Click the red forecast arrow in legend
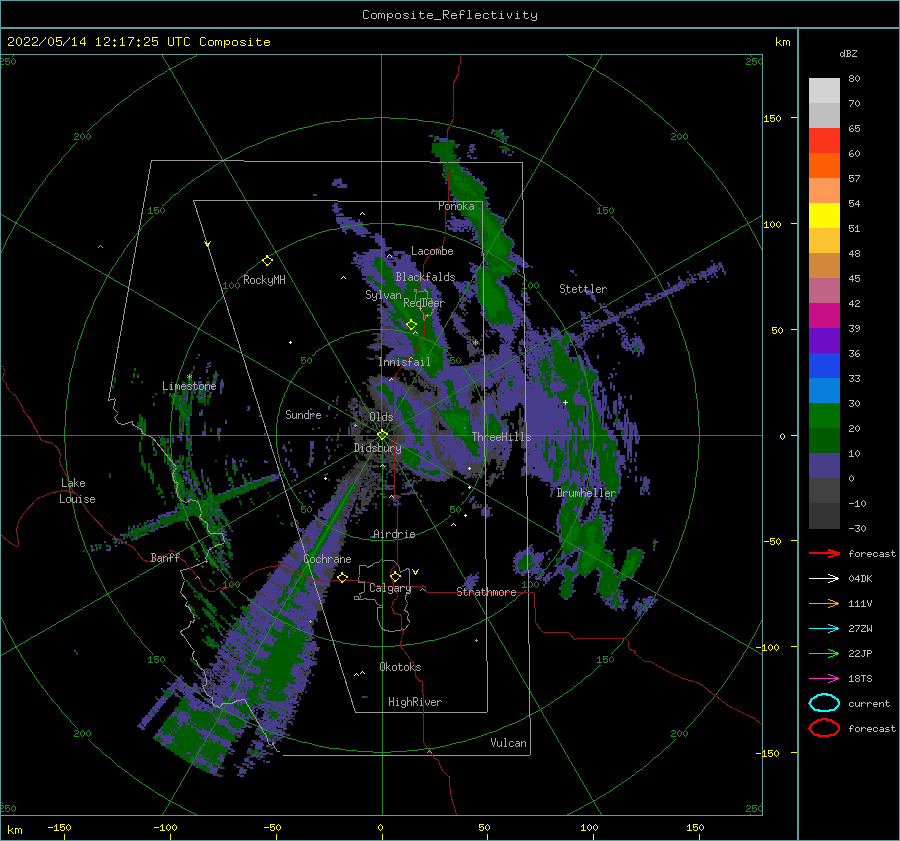Screen dimensions: 900x841 tap(824, 553)
